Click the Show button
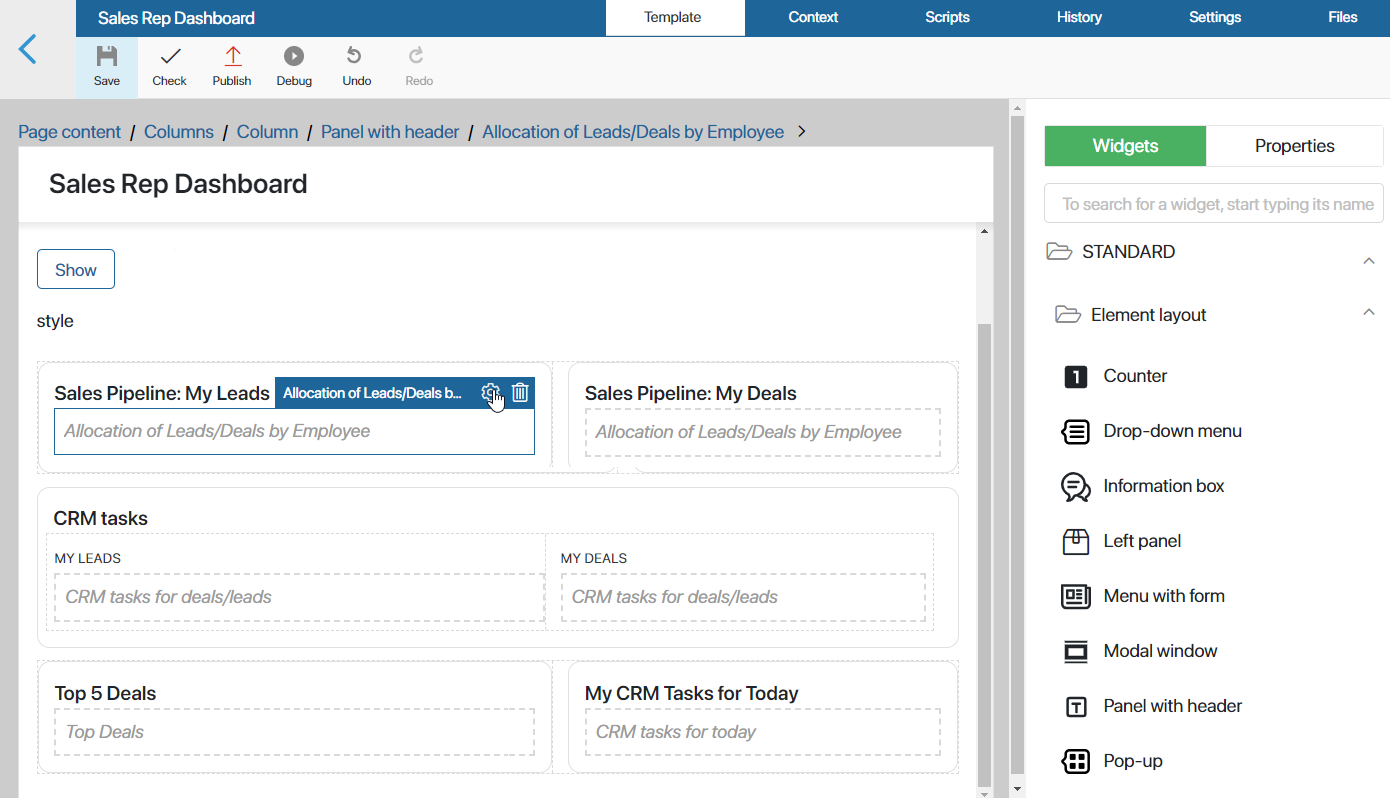Image resolution: width=1390 pixels, height=798 pixels. [x=76, y=270]
